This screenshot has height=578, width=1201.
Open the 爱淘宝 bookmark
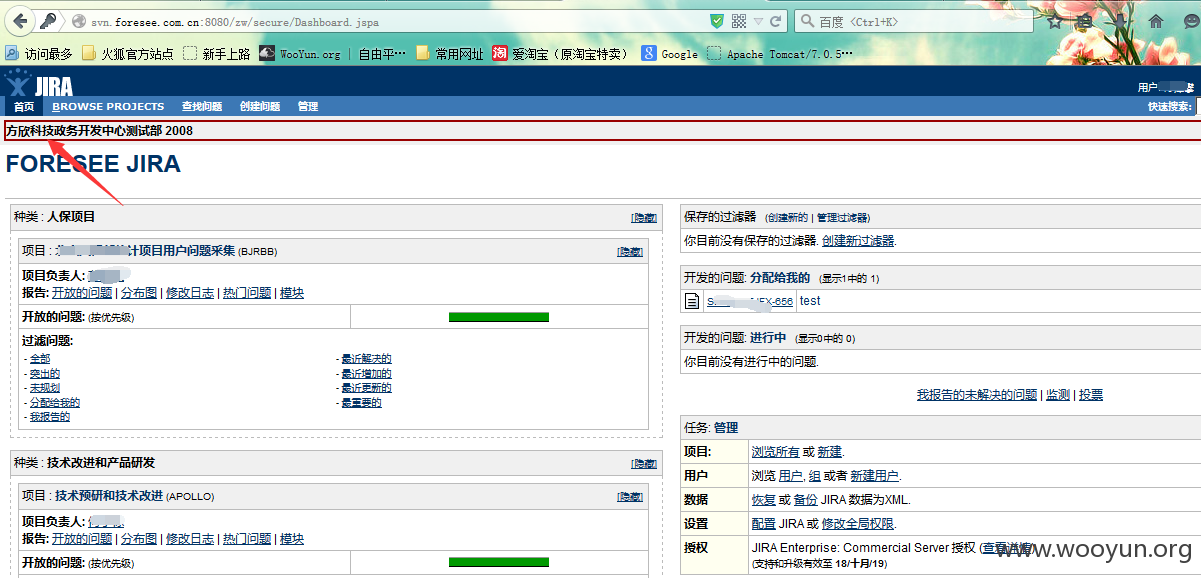click(x=560, y=54)
